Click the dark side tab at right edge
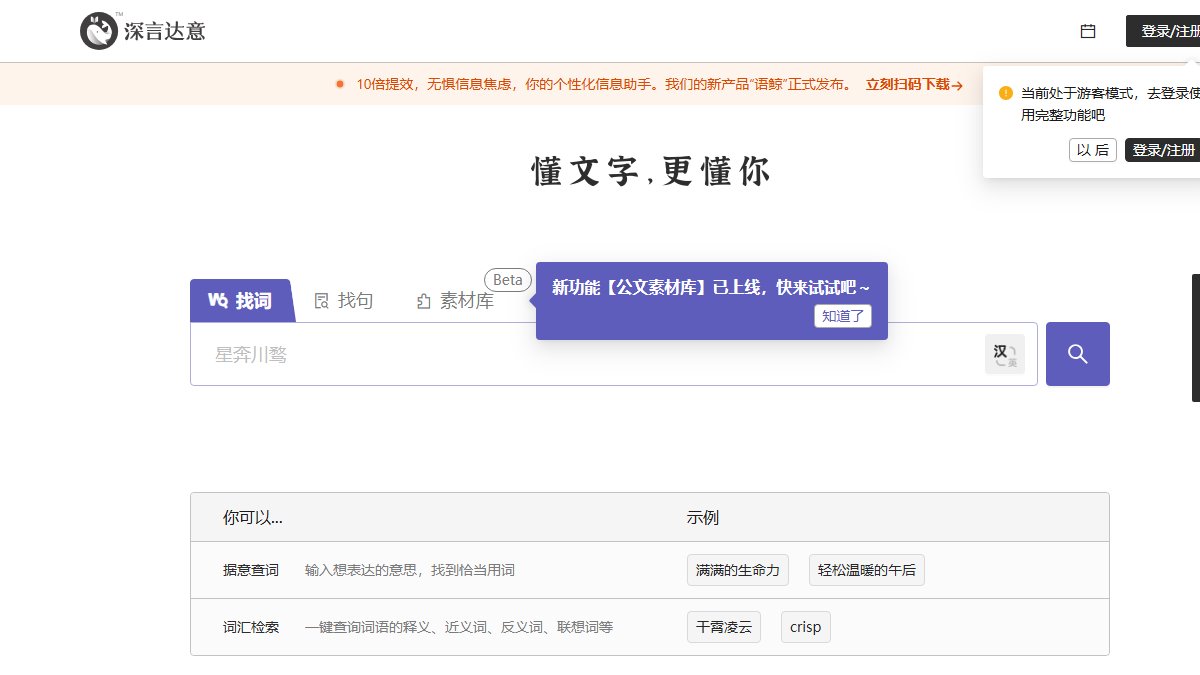This screenshot has width=1200, height=675. [x=1196, y=338]
